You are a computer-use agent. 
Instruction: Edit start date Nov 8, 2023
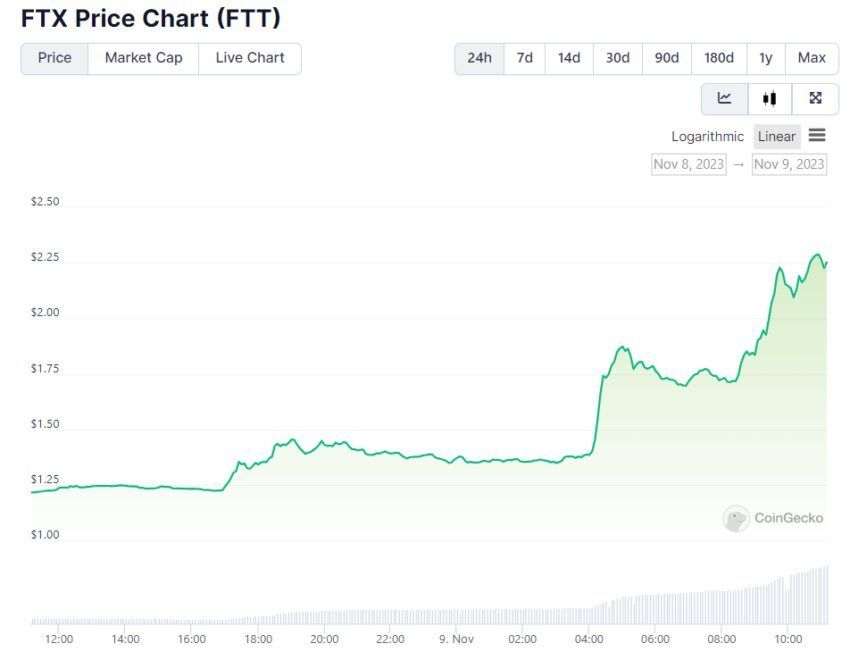[x=689, y=164]
